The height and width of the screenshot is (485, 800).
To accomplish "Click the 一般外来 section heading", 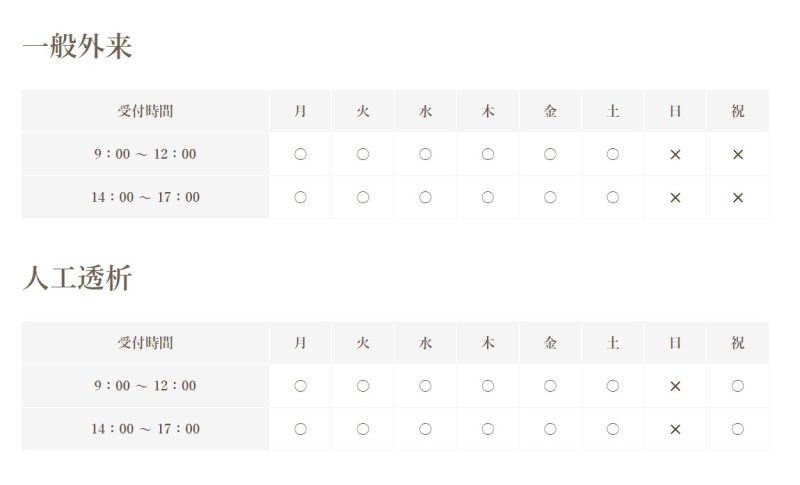I will [x=77, y=46].
